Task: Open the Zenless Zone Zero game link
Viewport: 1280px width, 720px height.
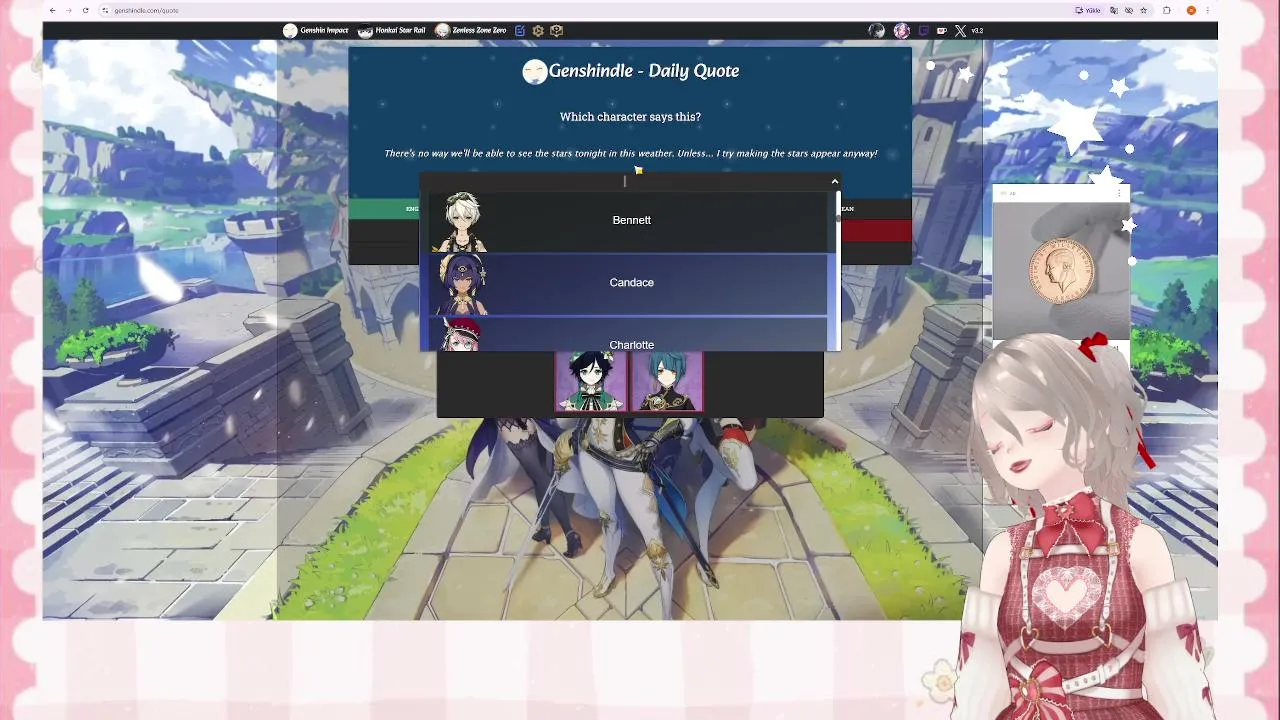Action: (x=471, y=31)
